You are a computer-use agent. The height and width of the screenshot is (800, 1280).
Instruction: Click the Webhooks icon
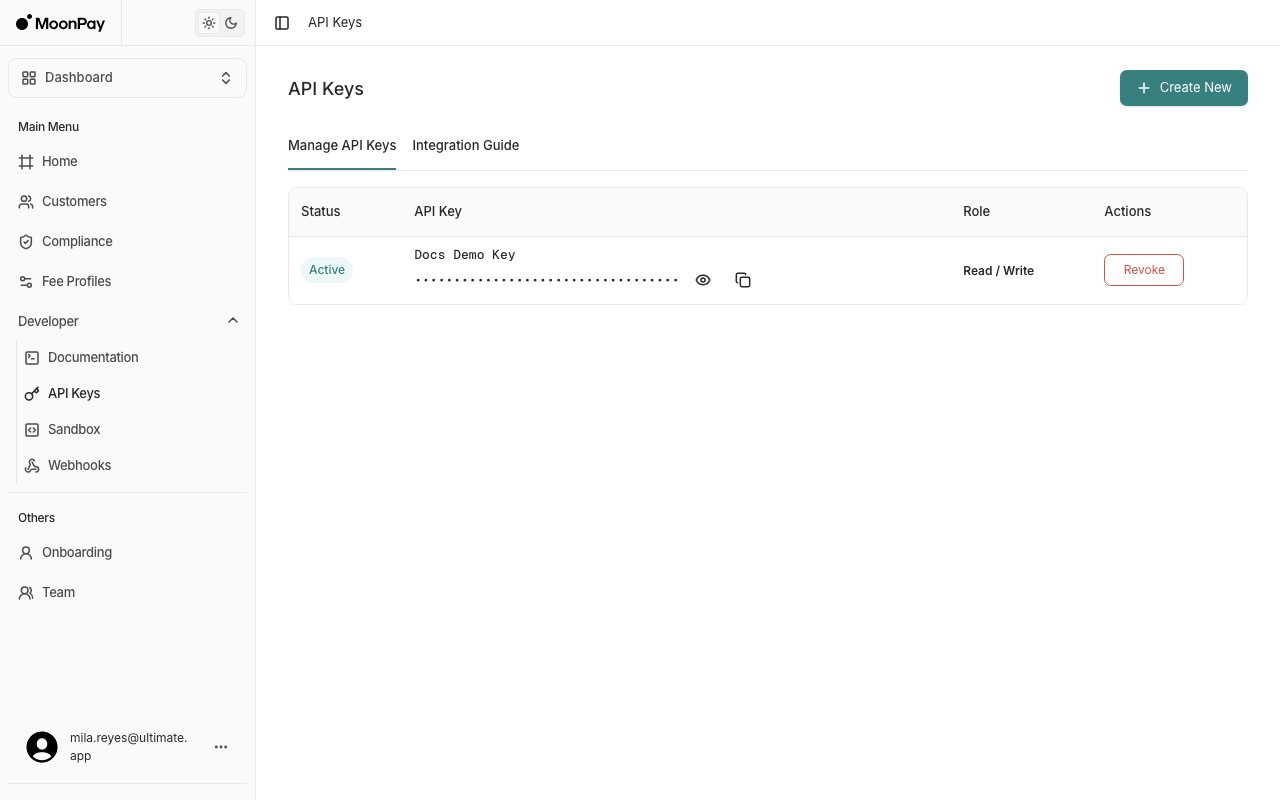(32, 465)
